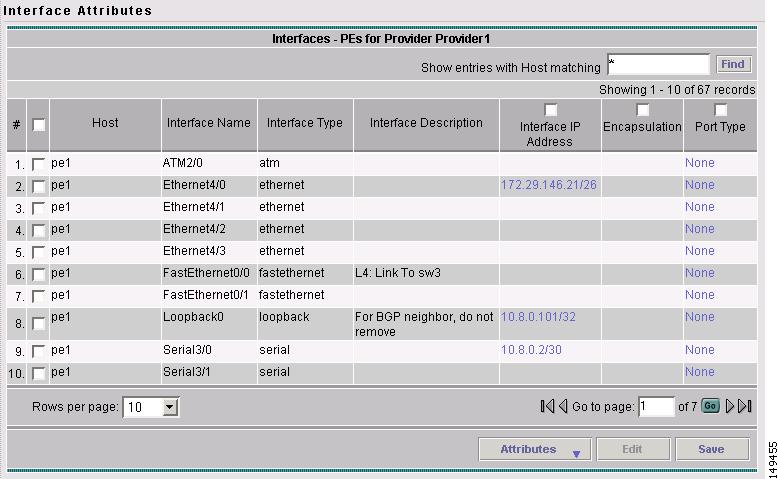Open IP address link 10.8.0.101/32

point(538,317)
